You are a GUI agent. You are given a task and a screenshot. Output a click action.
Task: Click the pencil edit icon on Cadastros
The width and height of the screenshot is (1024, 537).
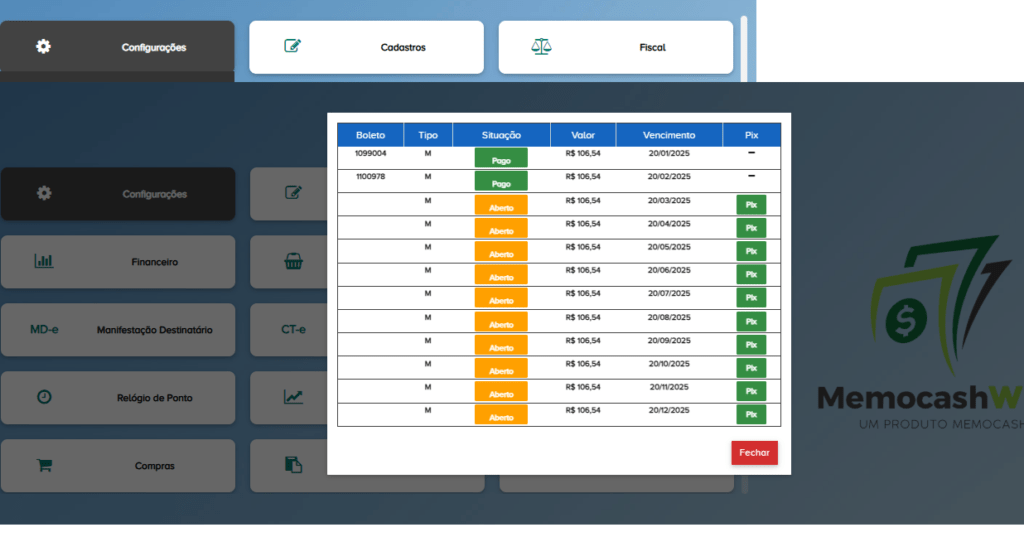(x=292, y=47)
